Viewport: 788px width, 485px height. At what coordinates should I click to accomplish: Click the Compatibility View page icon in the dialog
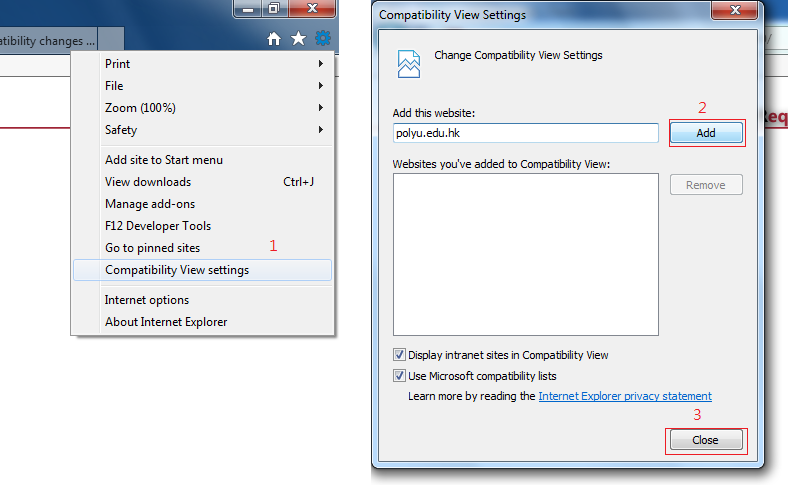[x=408, y=64]
